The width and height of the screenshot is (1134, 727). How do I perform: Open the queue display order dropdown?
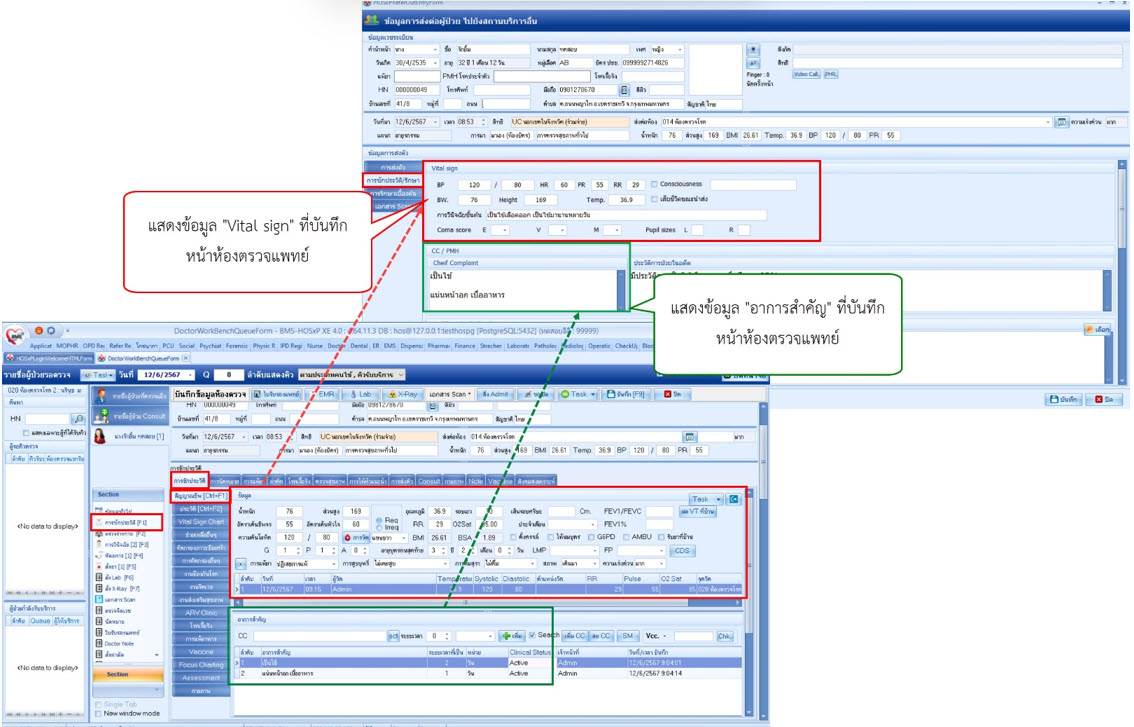pos(400,375)
